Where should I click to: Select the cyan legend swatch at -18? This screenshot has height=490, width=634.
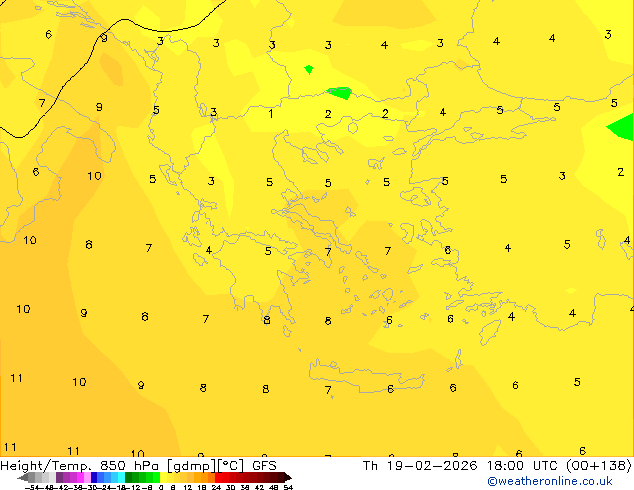coord(121,477)
